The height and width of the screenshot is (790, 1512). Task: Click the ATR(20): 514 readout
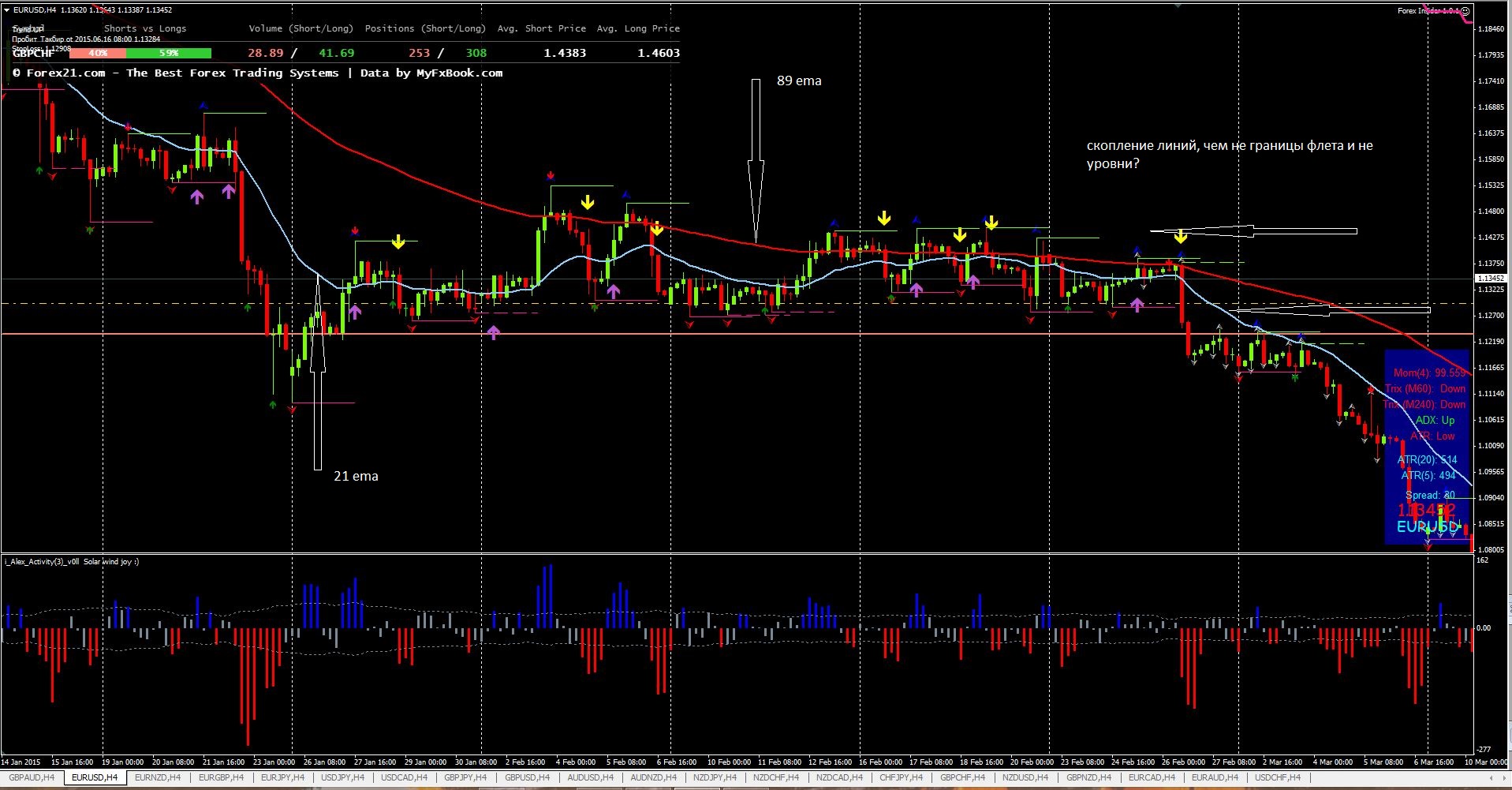click(x=1427, y=459)
